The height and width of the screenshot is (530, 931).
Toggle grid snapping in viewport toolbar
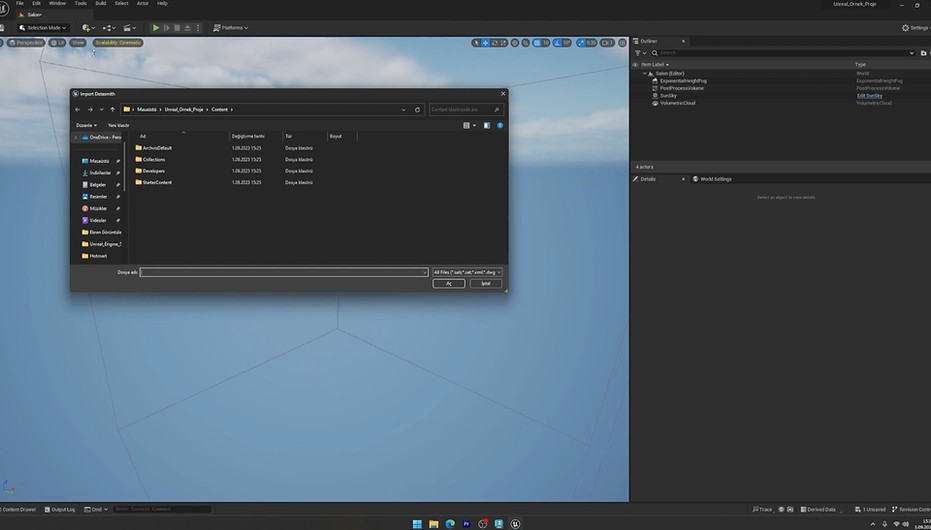[537, 43]
